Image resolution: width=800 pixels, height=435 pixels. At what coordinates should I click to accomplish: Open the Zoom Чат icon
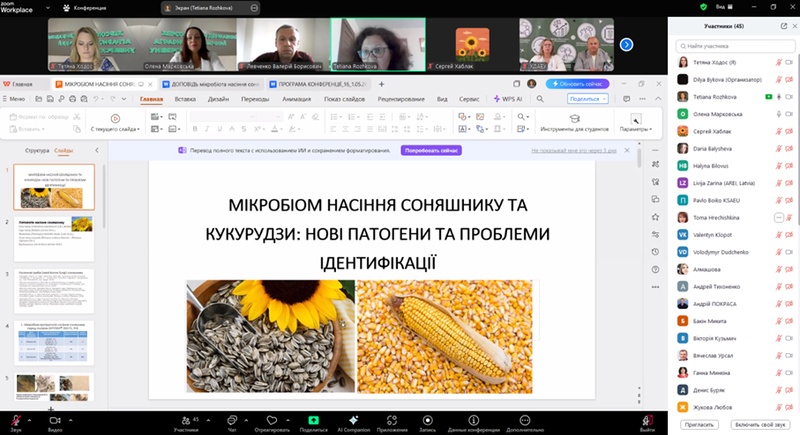pyautogui.click(x=232, y=420)
